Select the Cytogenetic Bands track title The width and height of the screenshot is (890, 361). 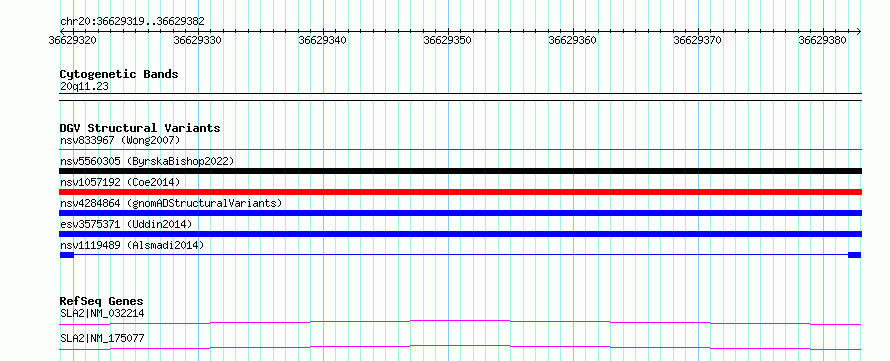(119, 74)
